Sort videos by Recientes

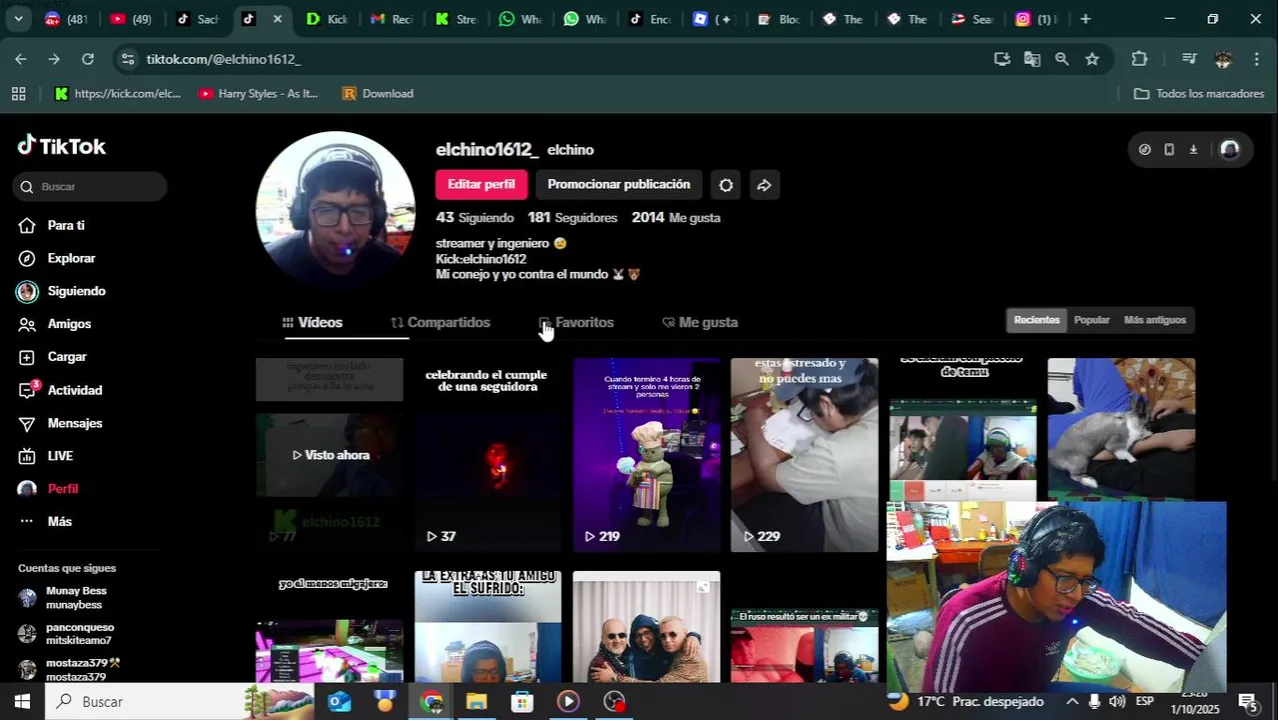point(1036,320)
